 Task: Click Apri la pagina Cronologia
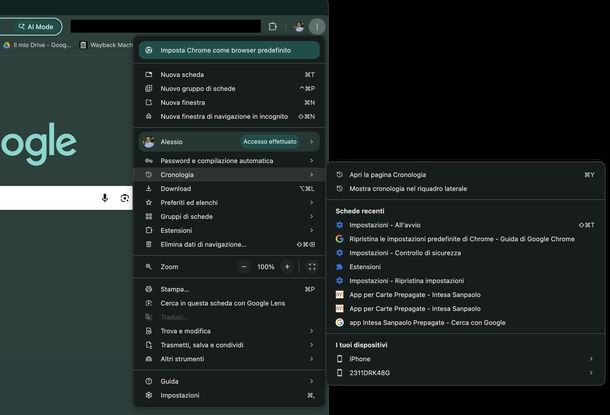[465, 175]
